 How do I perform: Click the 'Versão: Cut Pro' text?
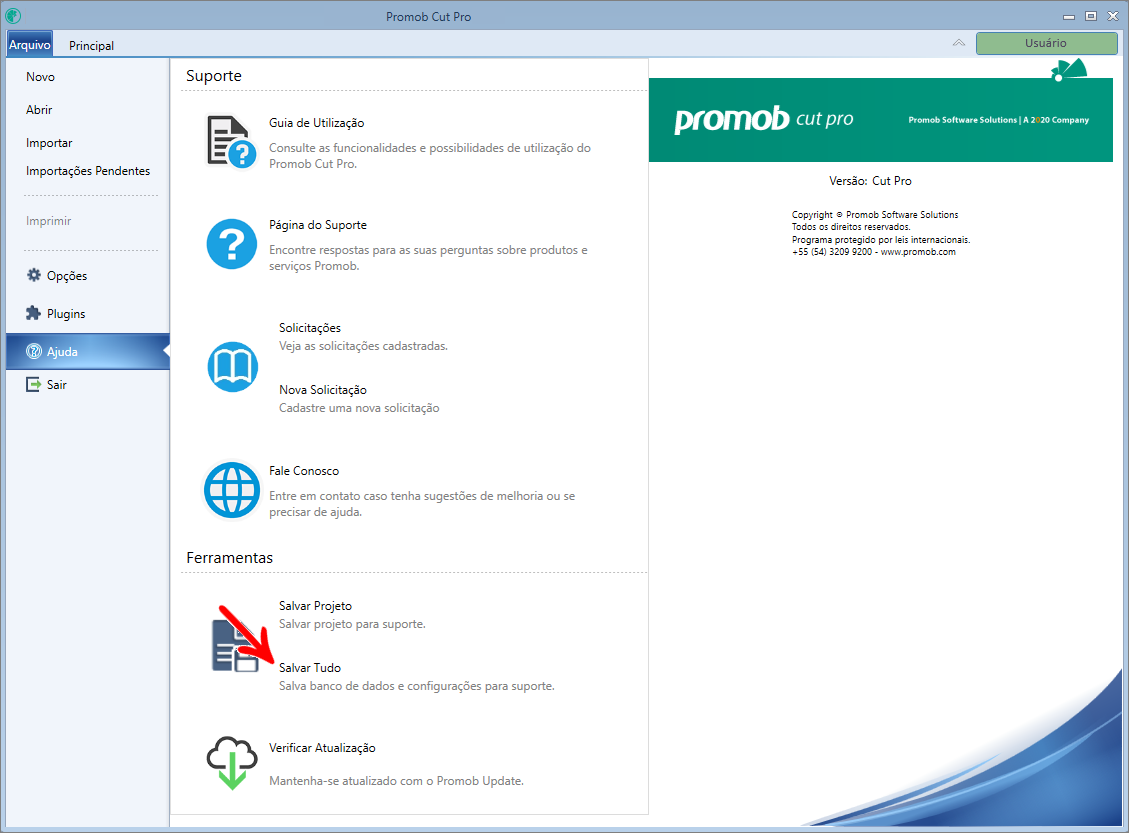(870, 181)
